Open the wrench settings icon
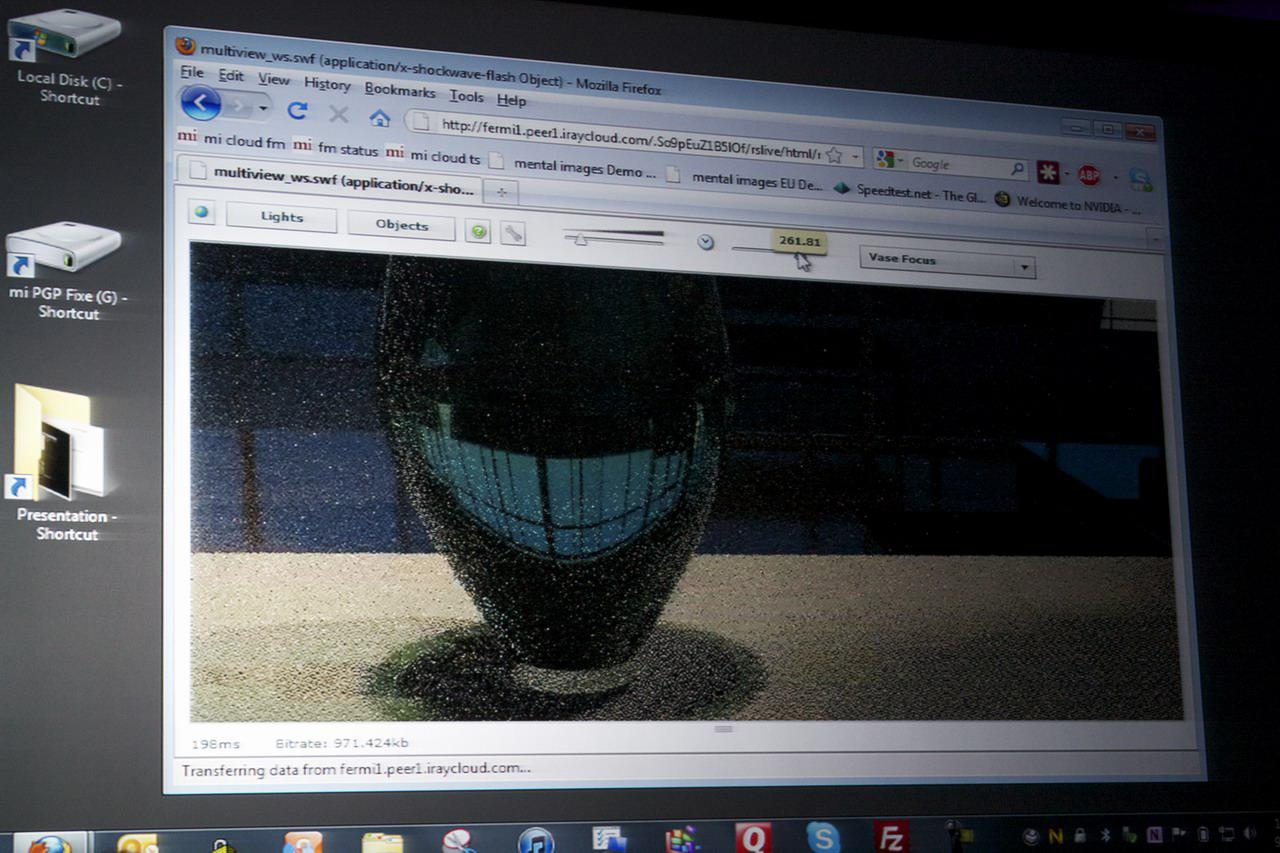This screenshot has height=853, width=1280. [x=512, y=234]
